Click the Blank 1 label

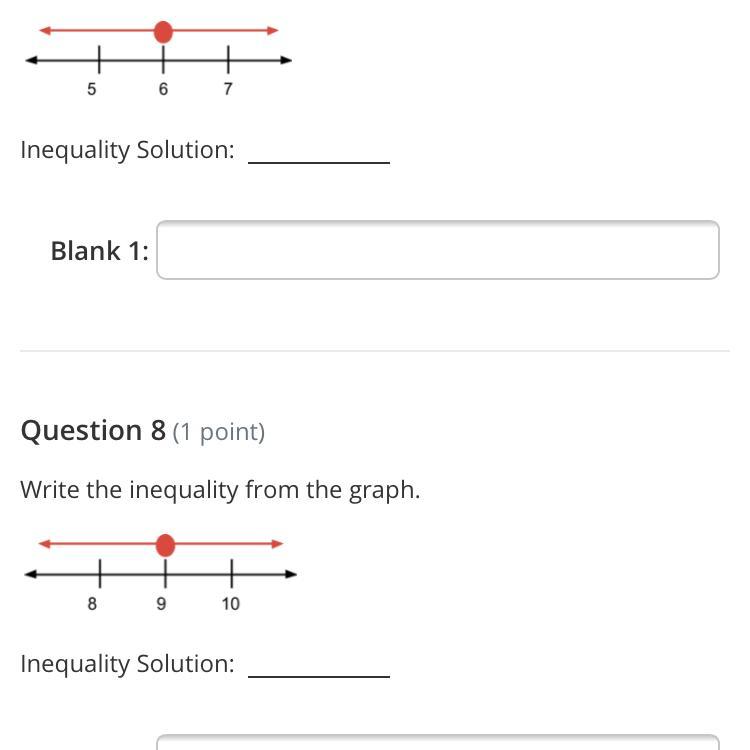point(99,251)
